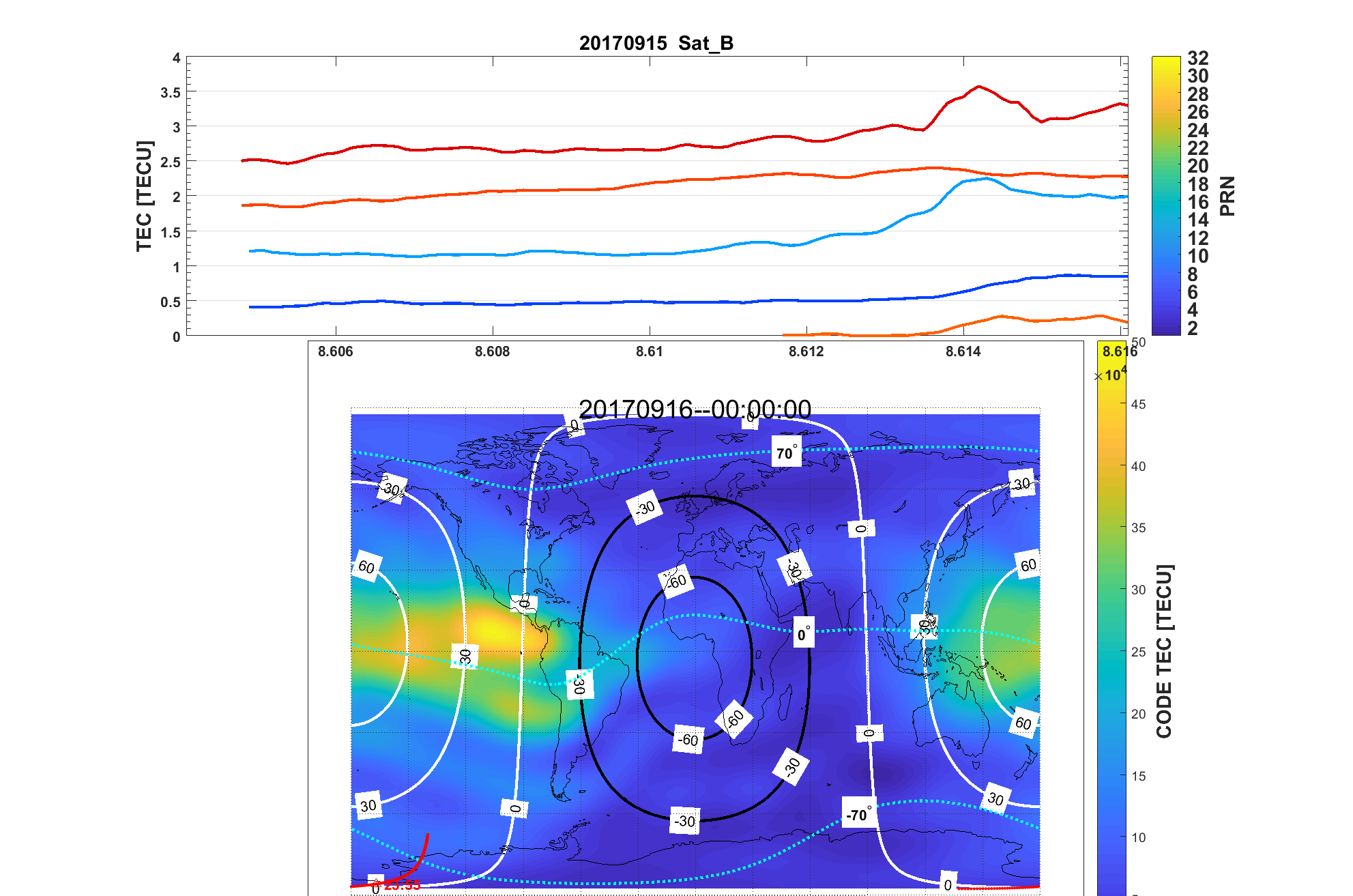The width and height of the screenshot is (1353, 896).
Task: Click CODE TEC colorbar tick label 25
Action: pos(1139,652)
